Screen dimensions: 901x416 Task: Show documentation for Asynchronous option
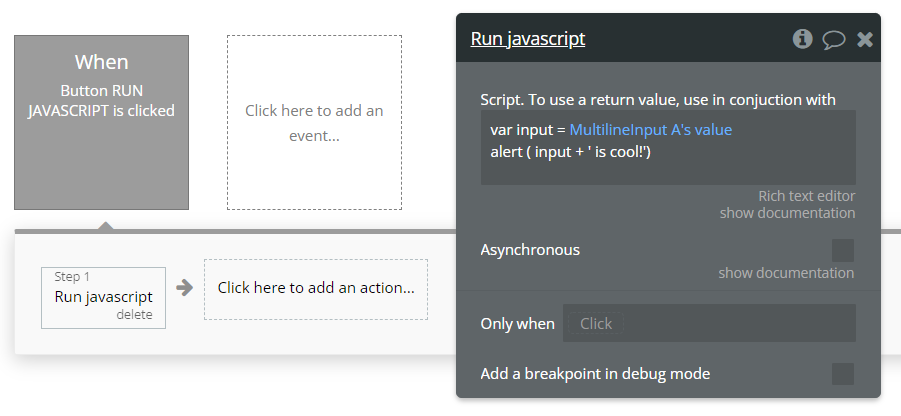tap(786, 273)
